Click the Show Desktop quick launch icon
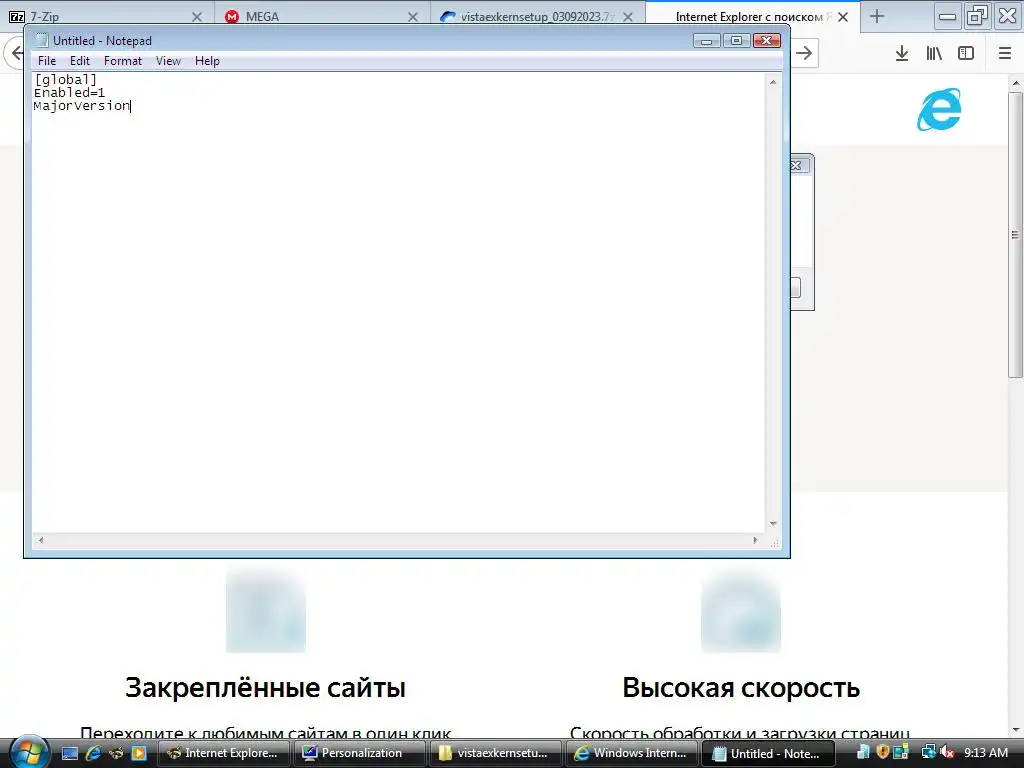Image resolution: width=1024 pixels, height=768 pixels. click(70, 753)
